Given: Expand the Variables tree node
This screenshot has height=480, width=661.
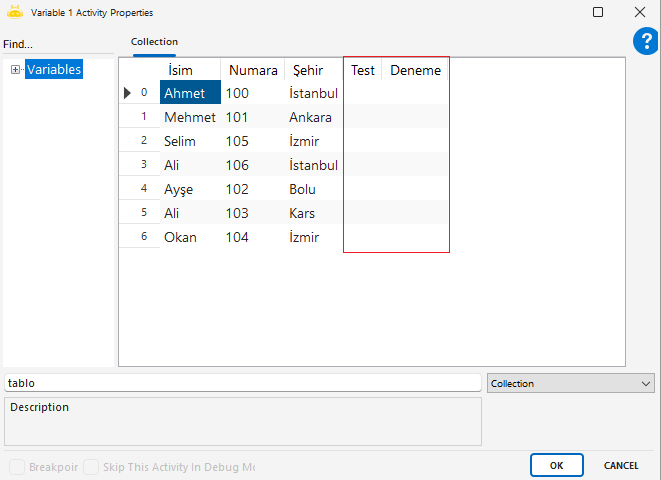Looking at the screenshot, I should 16,70.
